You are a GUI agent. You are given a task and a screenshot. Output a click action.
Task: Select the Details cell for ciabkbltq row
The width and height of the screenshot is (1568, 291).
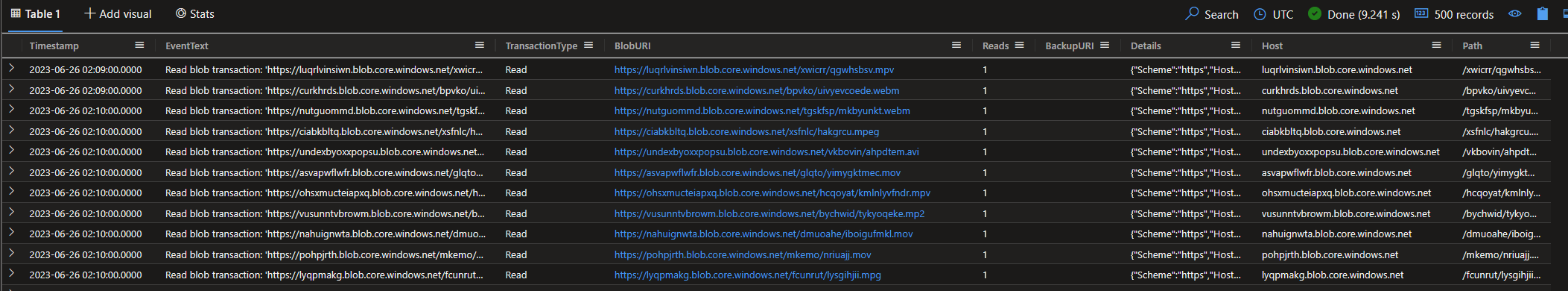pyautogui.click(x=1186, y=131)
